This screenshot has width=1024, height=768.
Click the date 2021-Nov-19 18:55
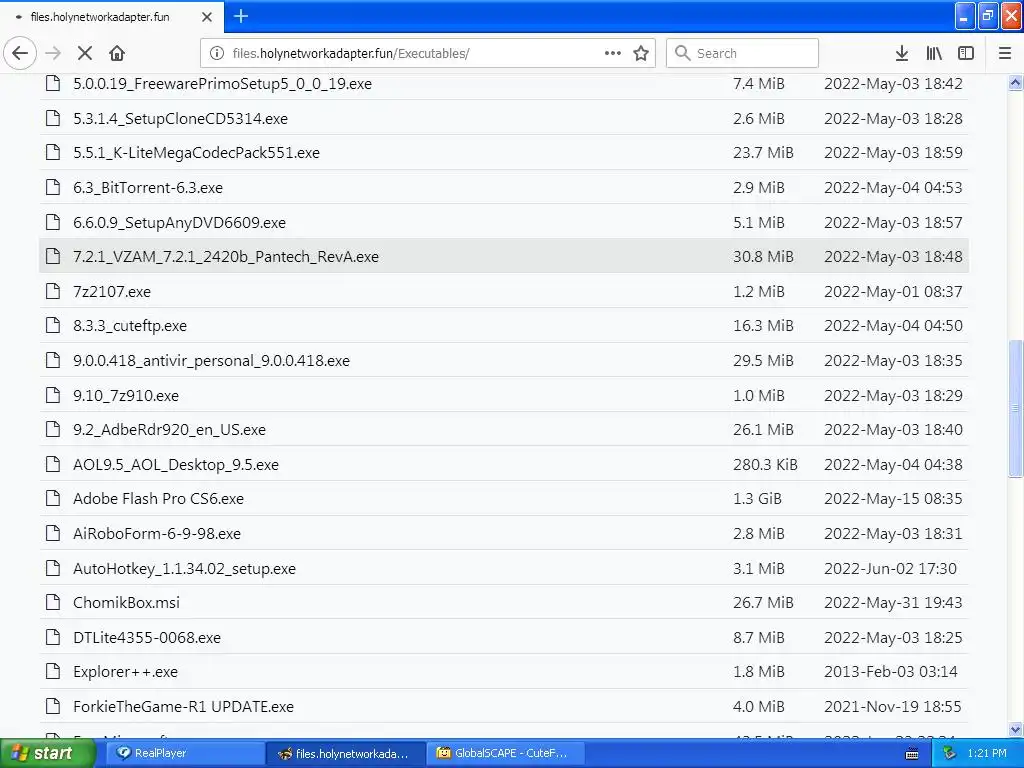point(893,707)
